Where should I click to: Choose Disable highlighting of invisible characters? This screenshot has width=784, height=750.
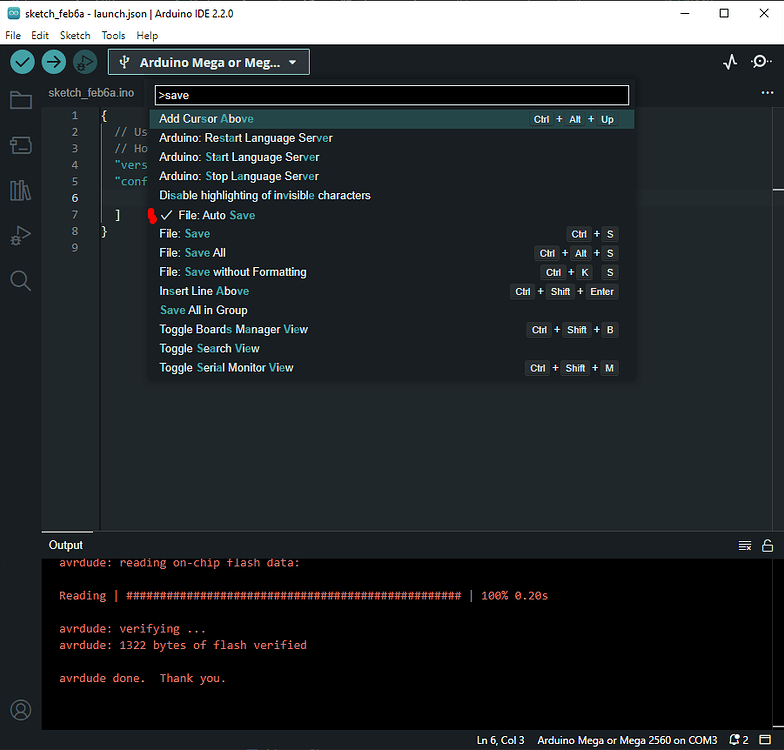tap(392, 196)
